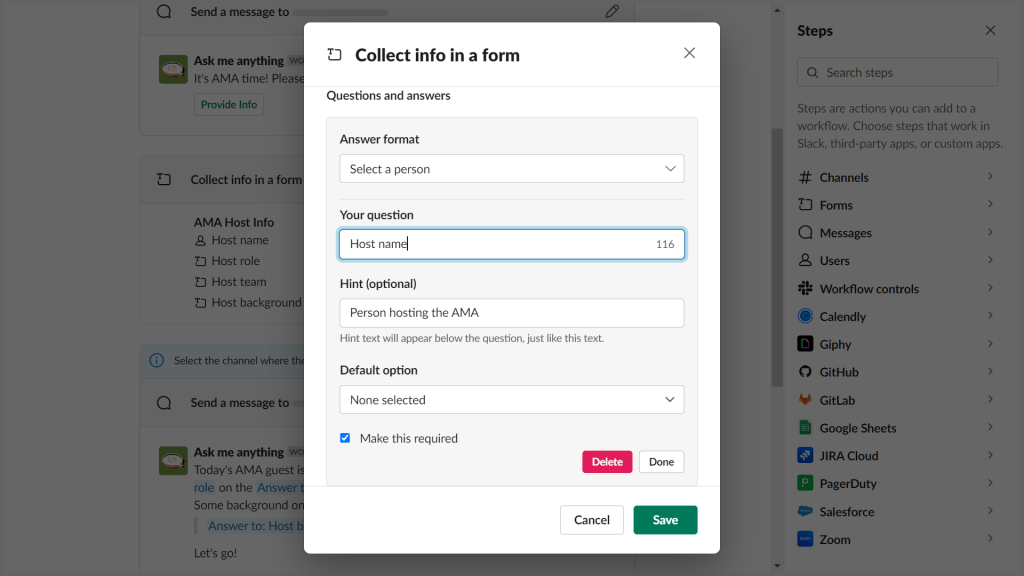The width and height of the screenshot is (1024, 576).
Task: Click the Zoom app icon
Action: [x=805, y=539]
